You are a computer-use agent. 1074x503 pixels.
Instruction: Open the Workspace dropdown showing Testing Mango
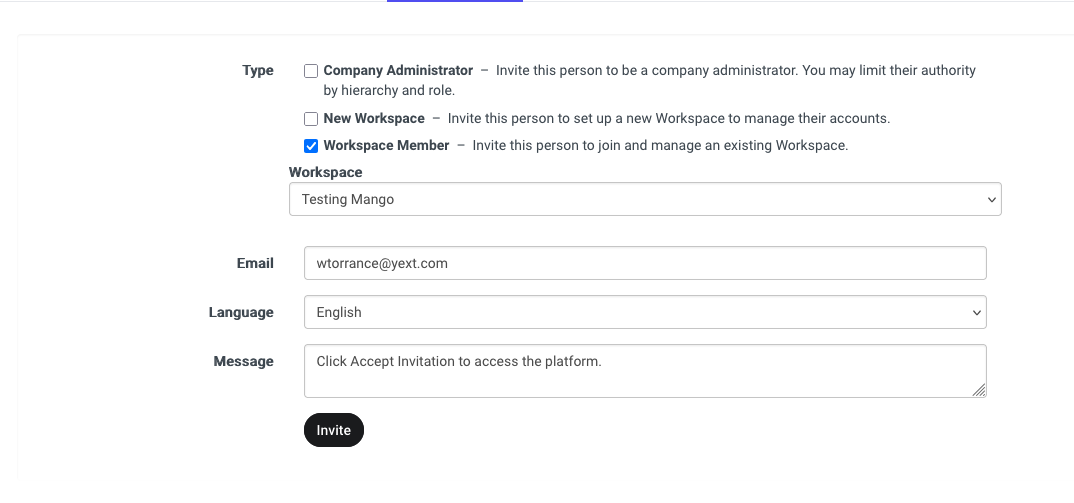[645, 199]
